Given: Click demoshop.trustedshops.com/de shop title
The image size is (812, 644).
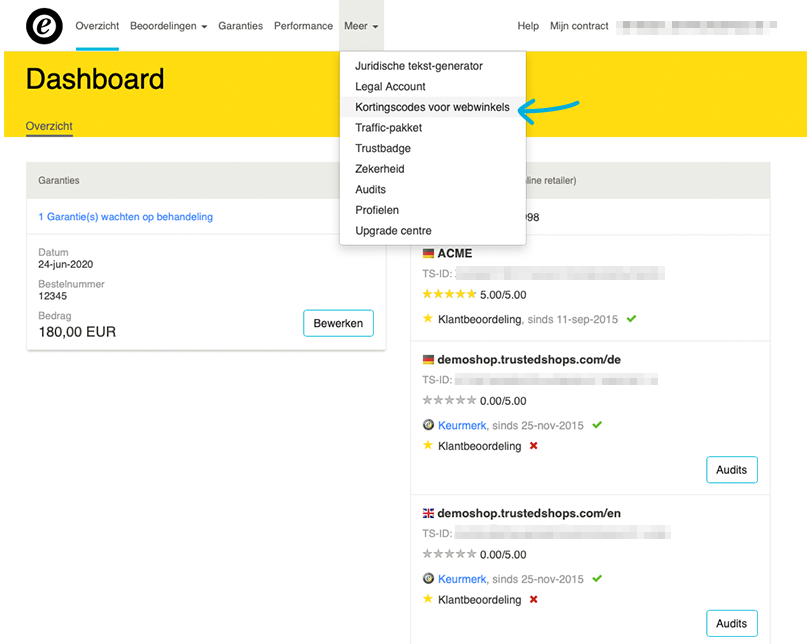Looking at the screenshot, I should (529, 360).
